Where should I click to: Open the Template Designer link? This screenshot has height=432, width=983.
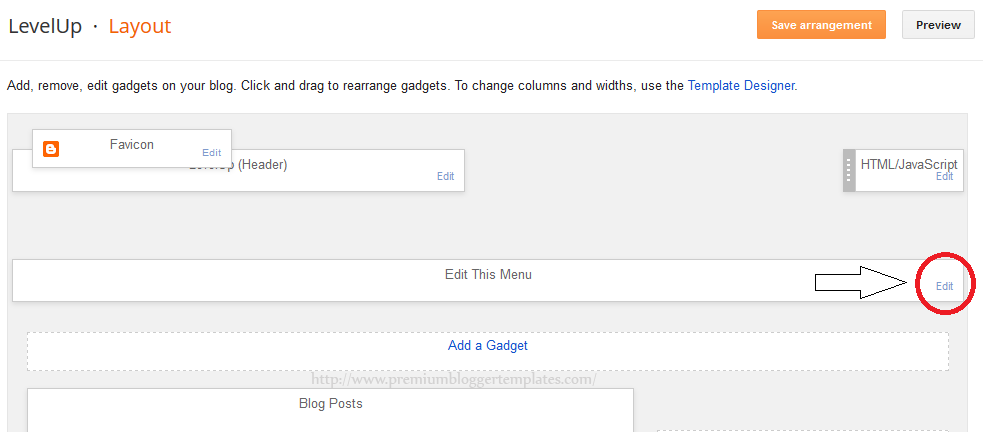coord(741,85)
